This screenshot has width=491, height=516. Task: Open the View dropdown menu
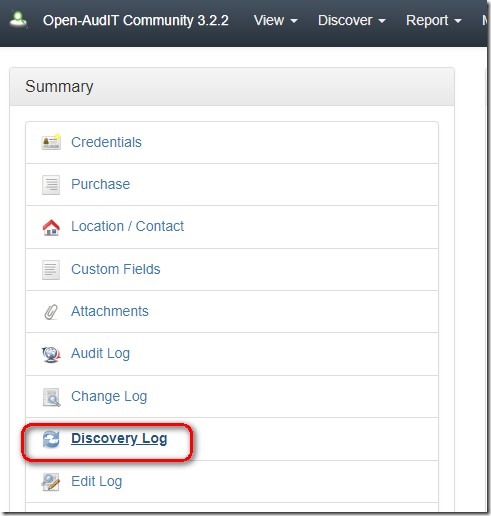pos(275,20)
